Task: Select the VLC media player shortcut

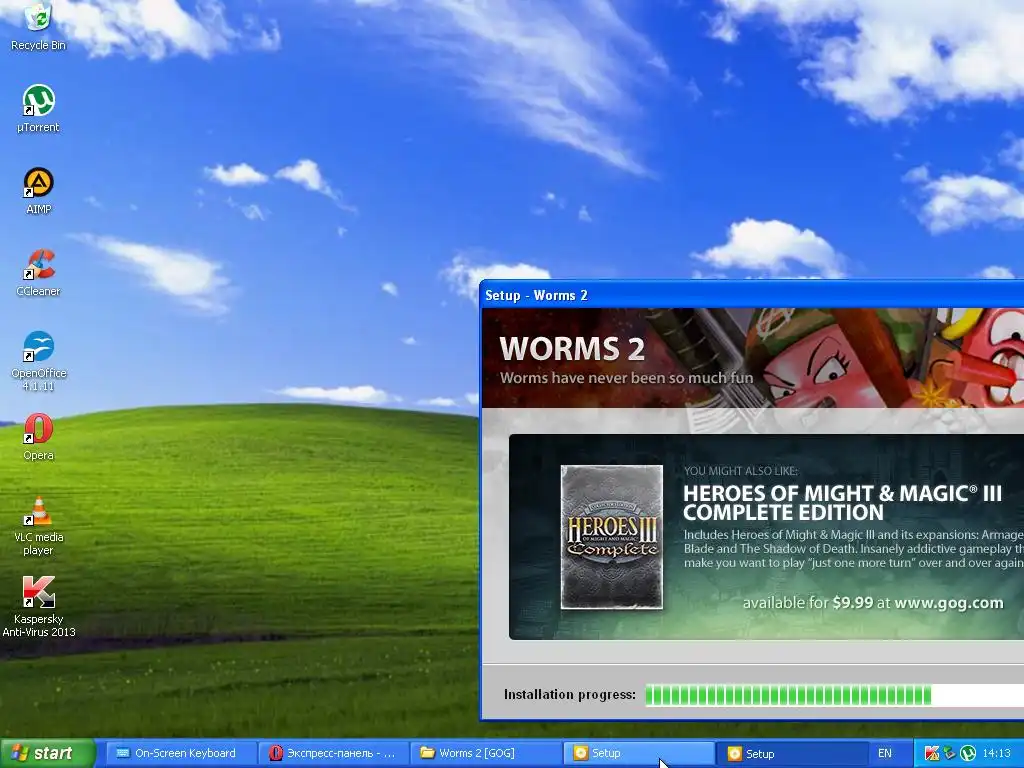Action: 38,526
